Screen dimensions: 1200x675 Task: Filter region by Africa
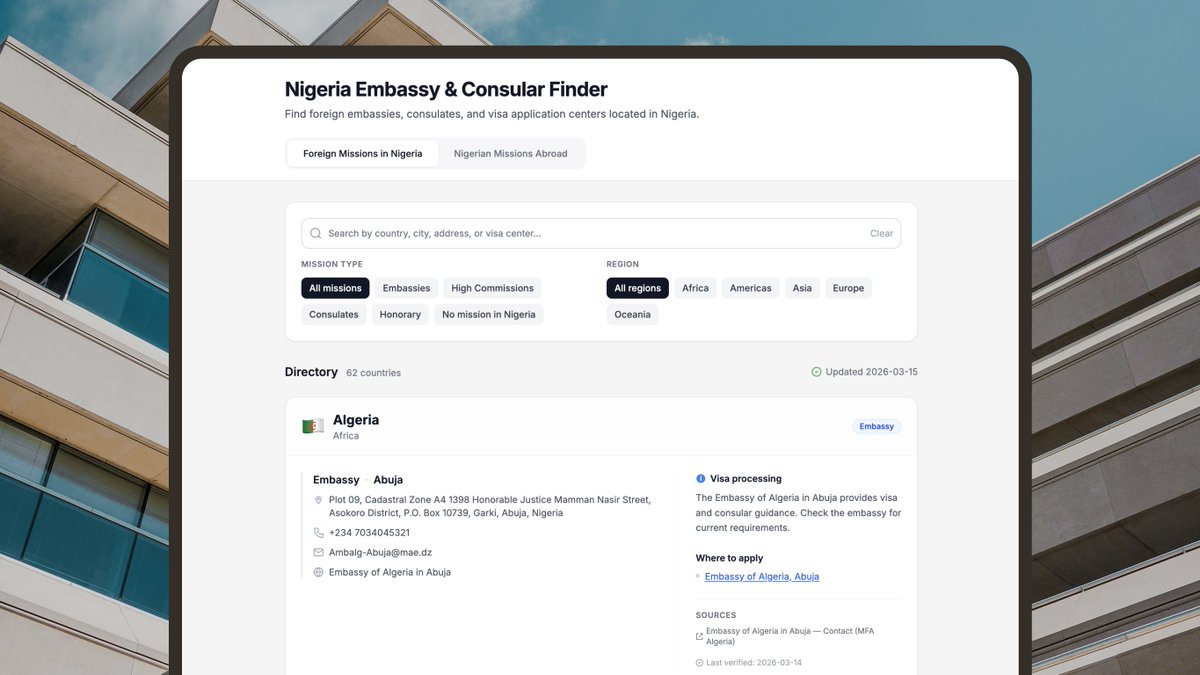click(x=695, y=288)
